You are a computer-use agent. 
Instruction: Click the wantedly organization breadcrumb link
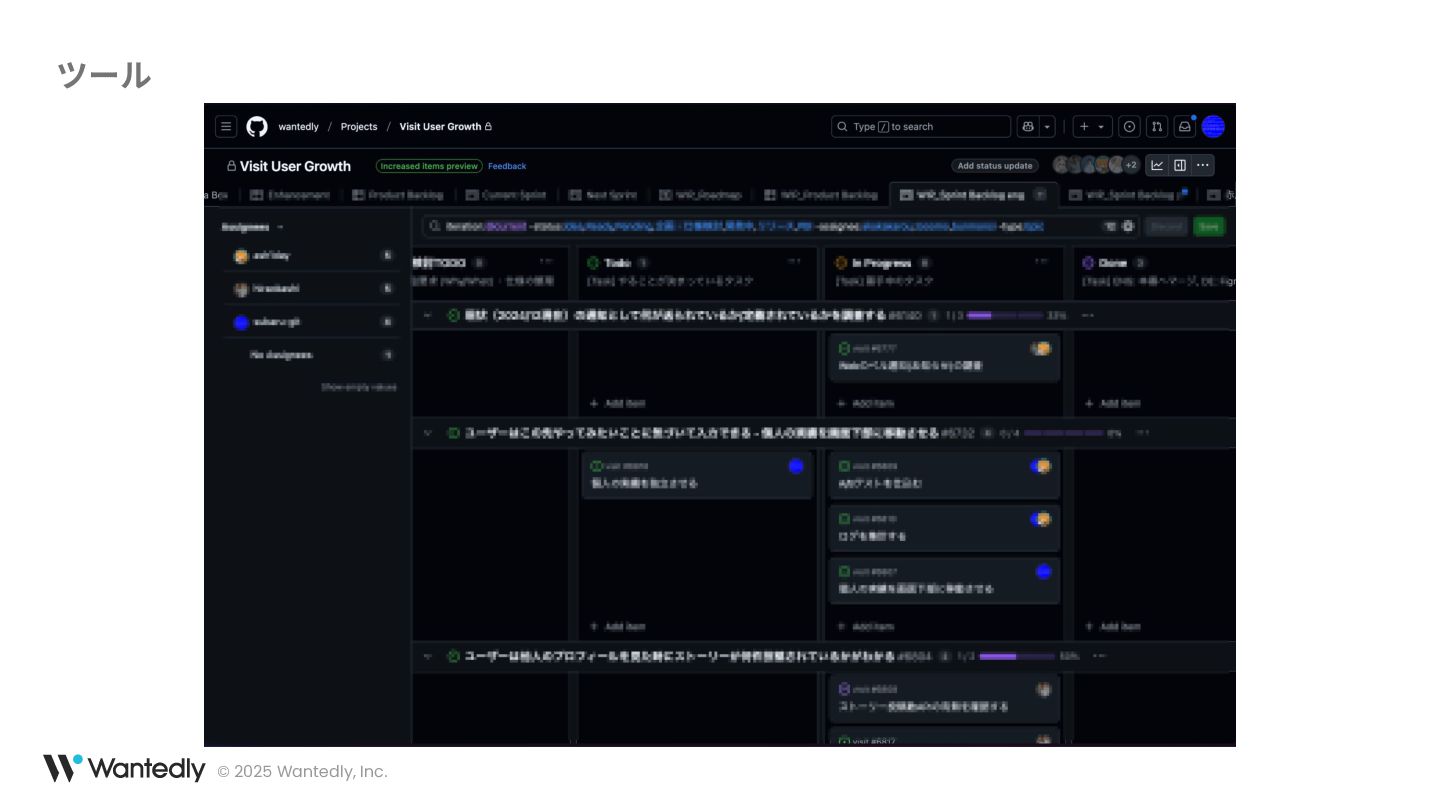(298, 127)
